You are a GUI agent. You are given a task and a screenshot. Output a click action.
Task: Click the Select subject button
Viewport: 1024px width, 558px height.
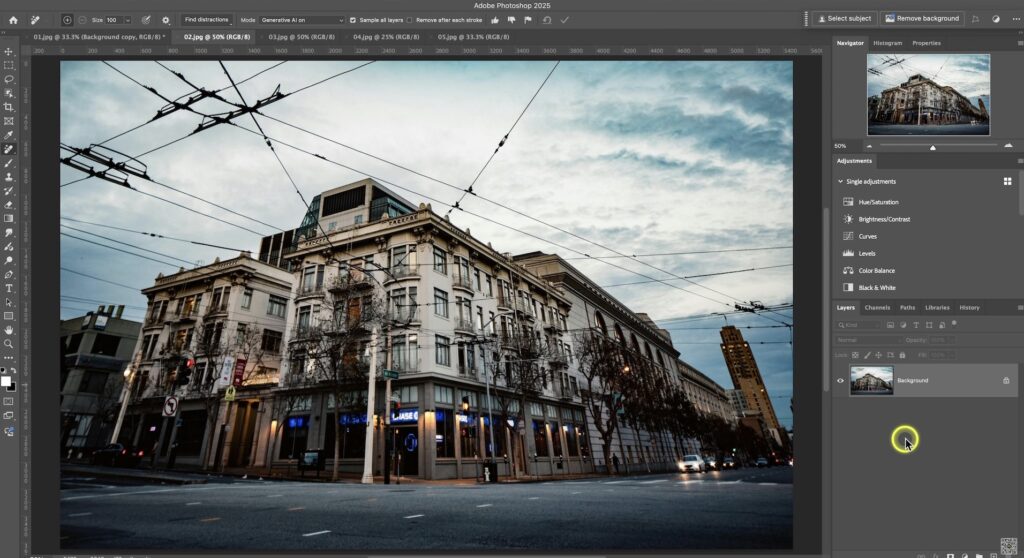844,19
